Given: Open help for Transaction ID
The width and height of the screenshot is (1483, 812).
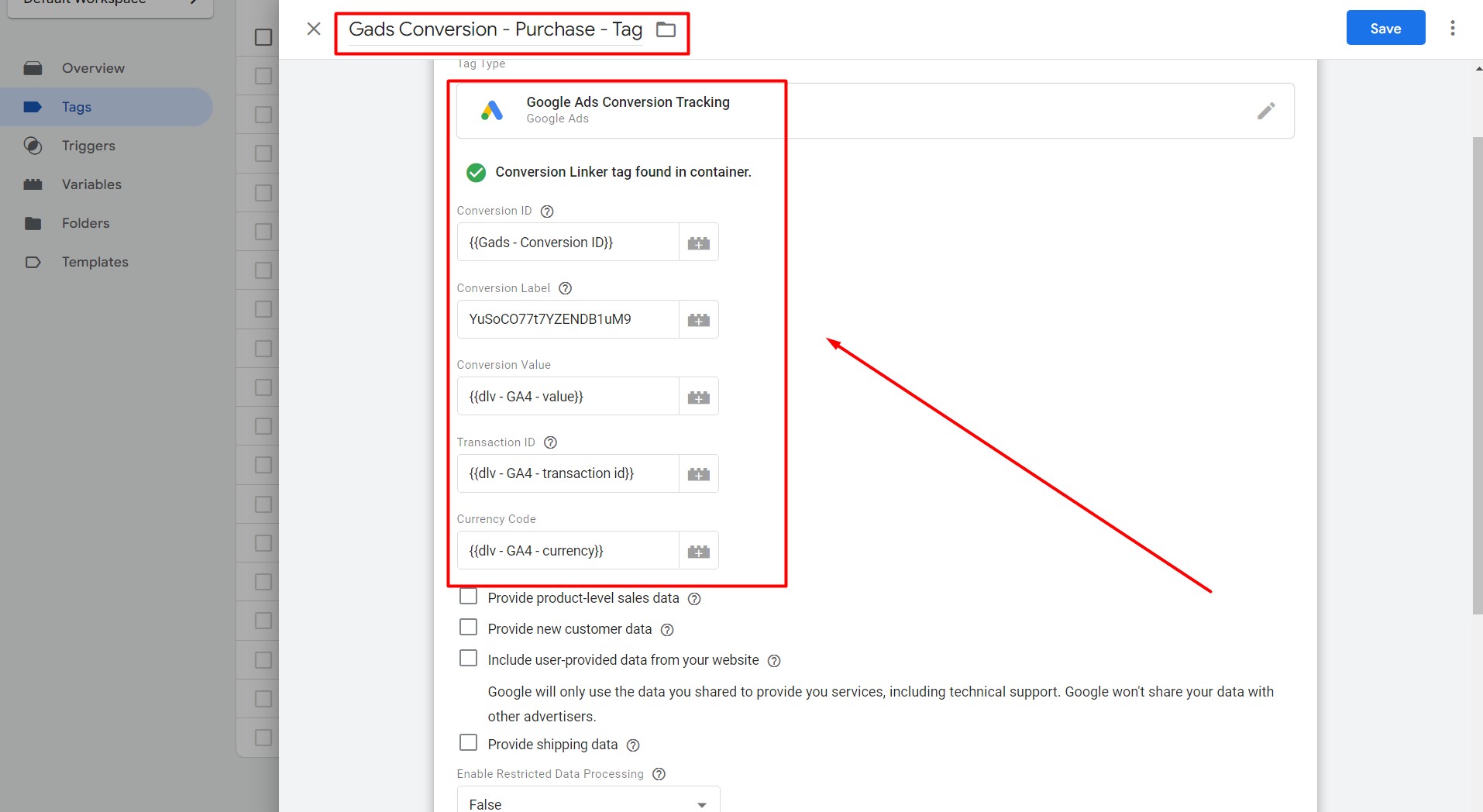Looking at the screenshot, I should (551, 442).
